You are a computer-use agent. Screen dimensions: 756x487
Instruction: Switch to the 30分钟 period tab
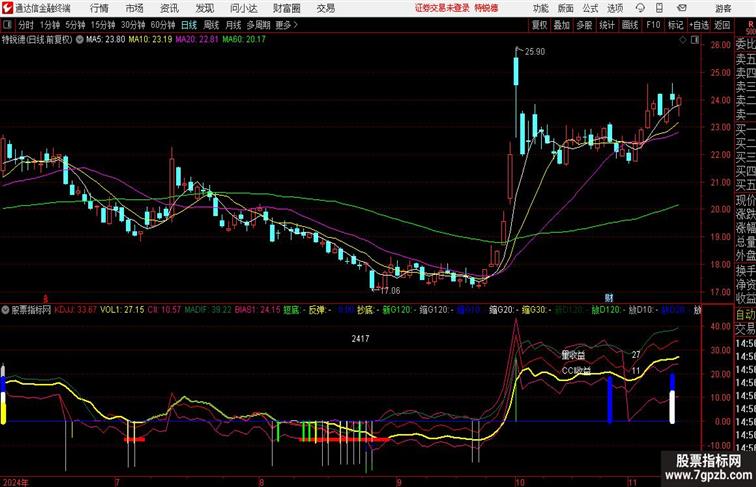tap(133, 25)
